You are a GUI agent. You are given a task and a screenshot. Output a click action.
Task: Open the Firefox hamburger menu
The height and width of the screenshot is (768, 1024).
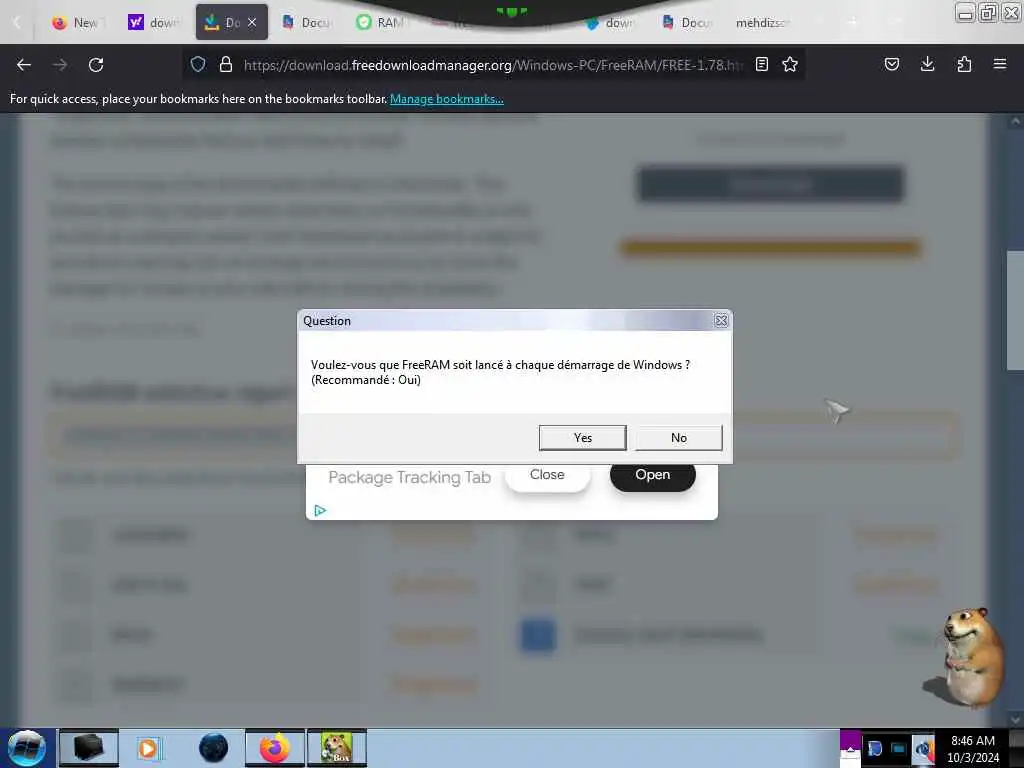click(1000, 64)
